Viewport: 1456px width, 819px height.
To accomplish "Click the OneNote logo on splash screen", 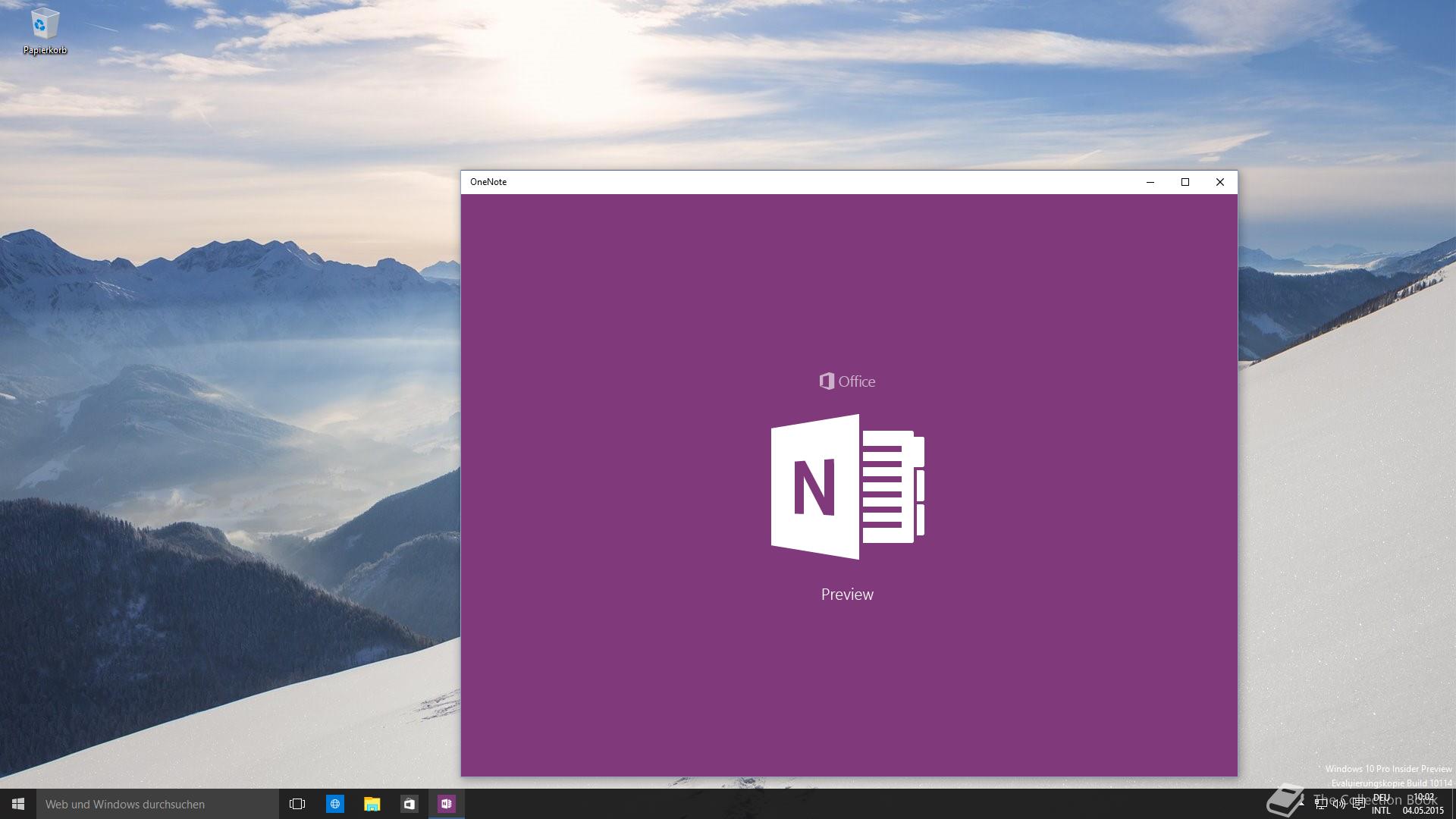I will tap(848, 487).
